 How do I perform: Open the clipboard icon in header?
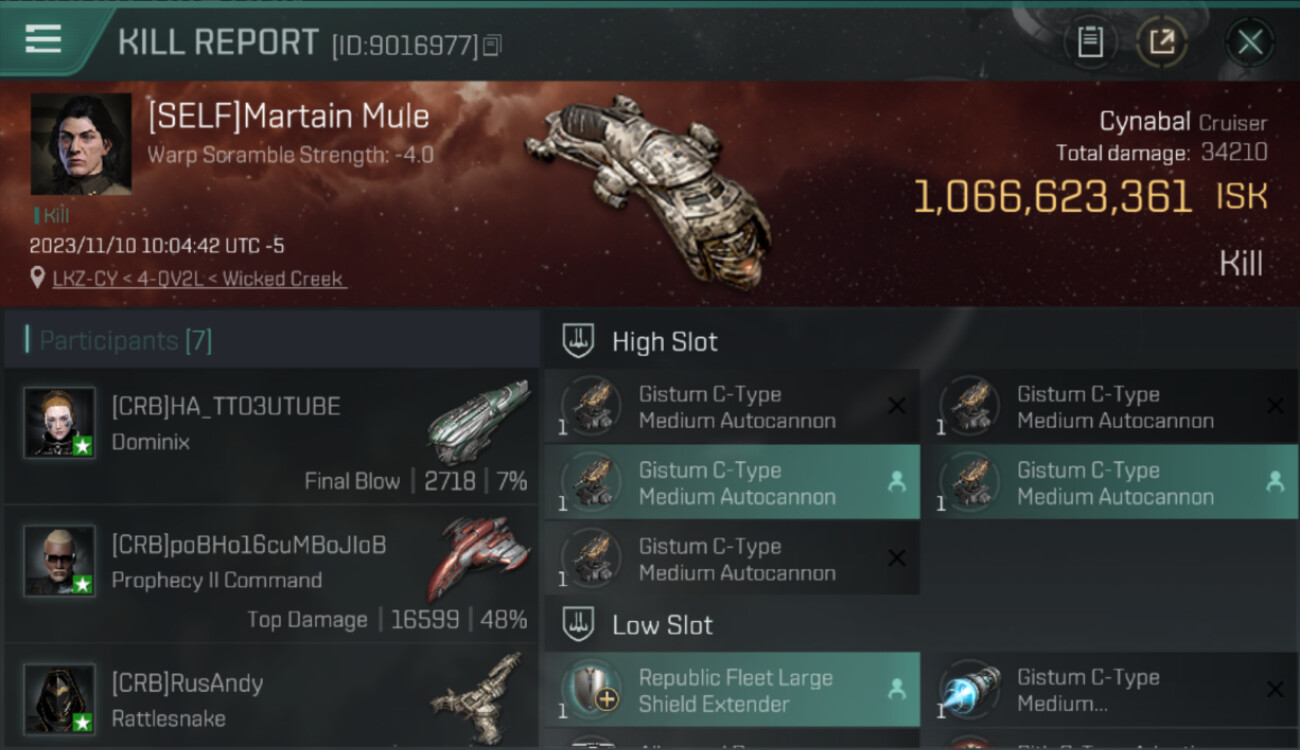pyautogui.click(x=1090, y=42)
